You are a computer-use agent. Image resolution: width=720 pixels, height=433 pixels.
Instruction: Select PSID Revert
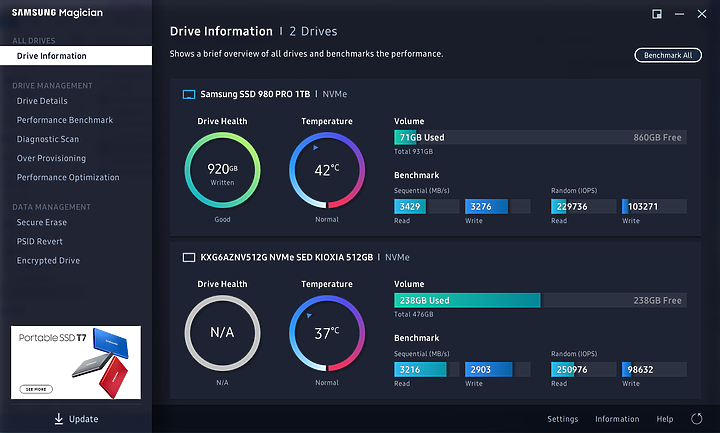pos(39,242)
